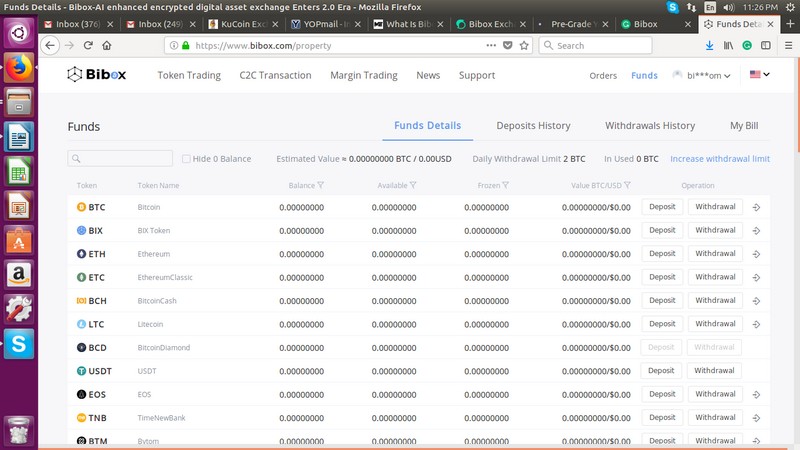Bookmark this page with the star icon
This screenshot has width=800, height=450.
coord(524,45)
